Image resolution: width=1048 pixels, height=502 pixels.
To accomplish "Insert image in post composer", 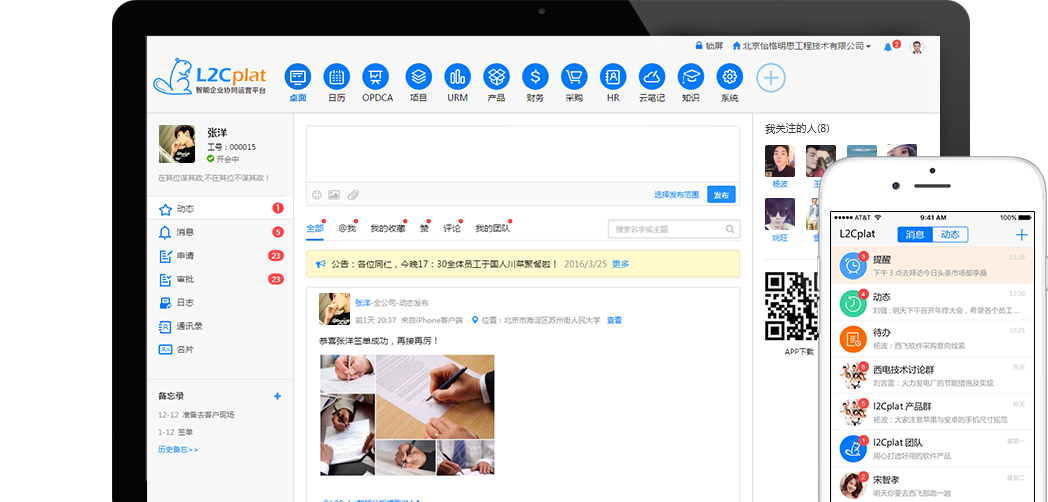I will coord(334,195).
